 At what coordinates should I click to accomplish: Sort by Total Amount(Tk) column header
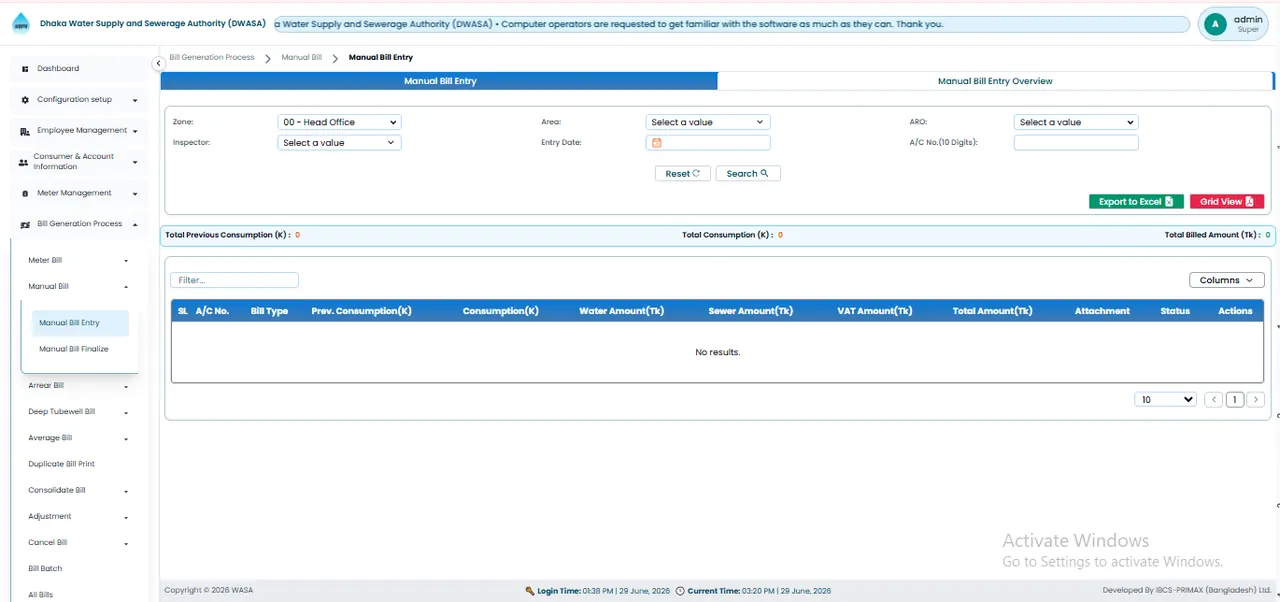click(x=992, y=311)
